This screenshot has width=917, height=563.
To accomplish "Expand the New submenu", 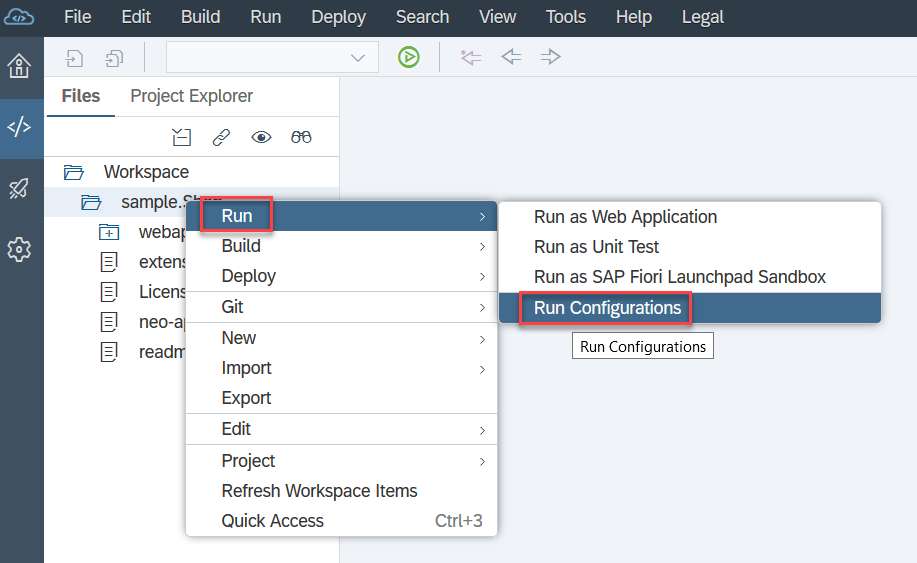I will [x=341, y=338].
